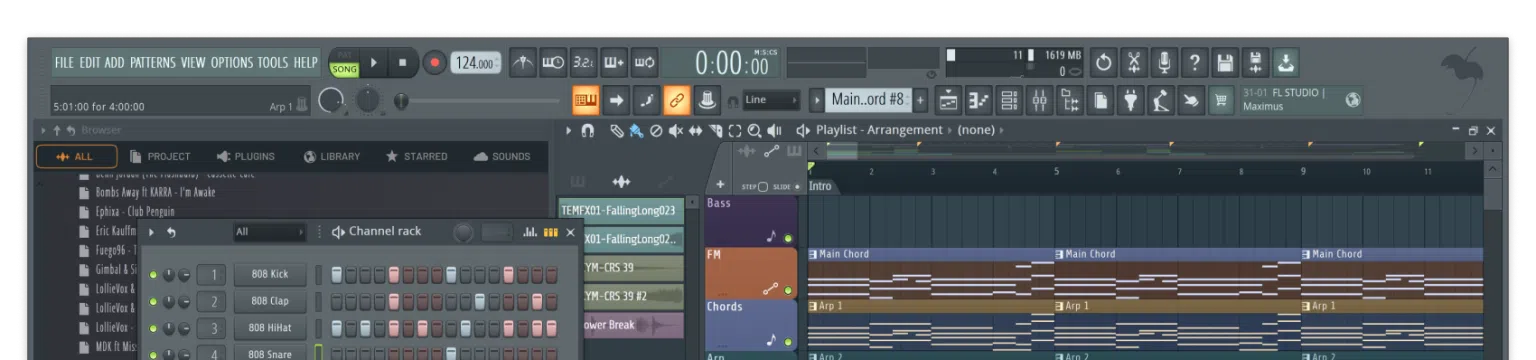Switch to the LIBRARY browser tab
This screenshot has height=360, width=1536.
332,157
